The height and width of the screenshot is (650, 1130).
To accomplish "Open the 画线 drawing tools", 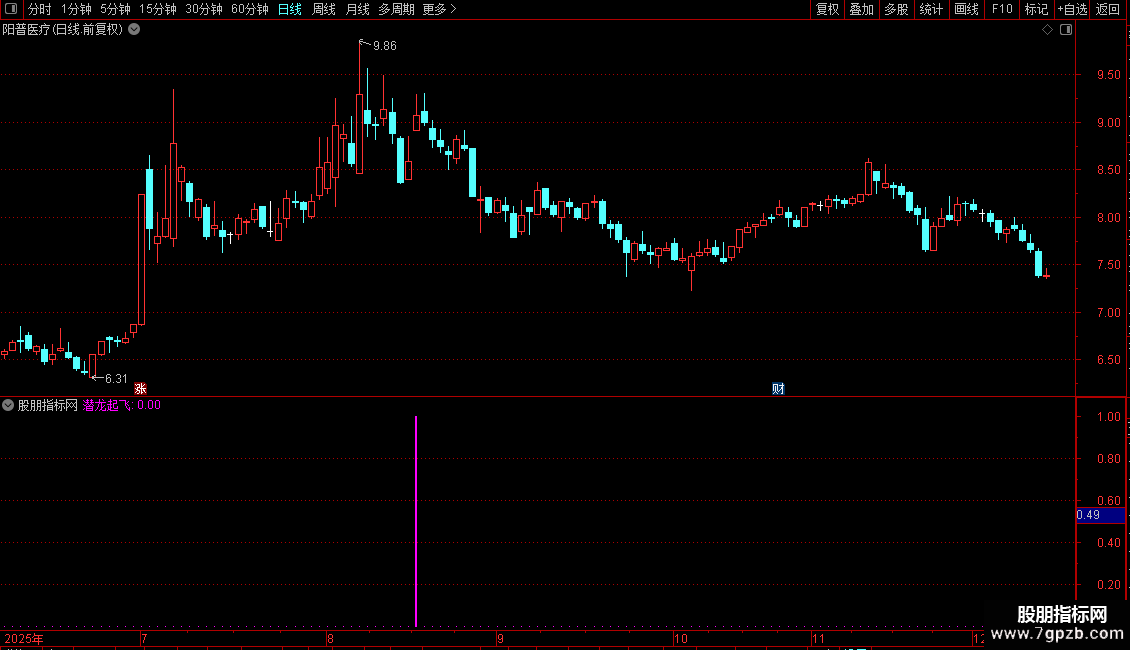I will point(966,9).
